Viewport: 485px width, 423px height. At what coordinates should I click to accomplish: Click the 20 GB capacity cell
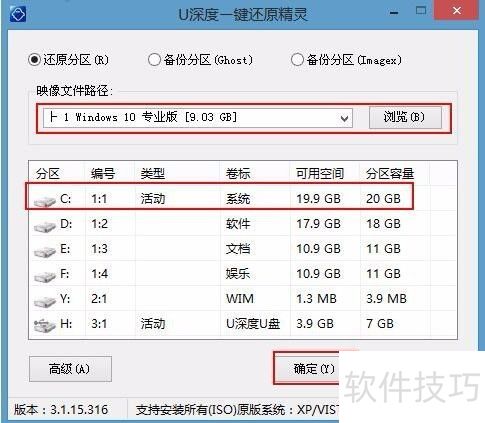tap(383, 199)
